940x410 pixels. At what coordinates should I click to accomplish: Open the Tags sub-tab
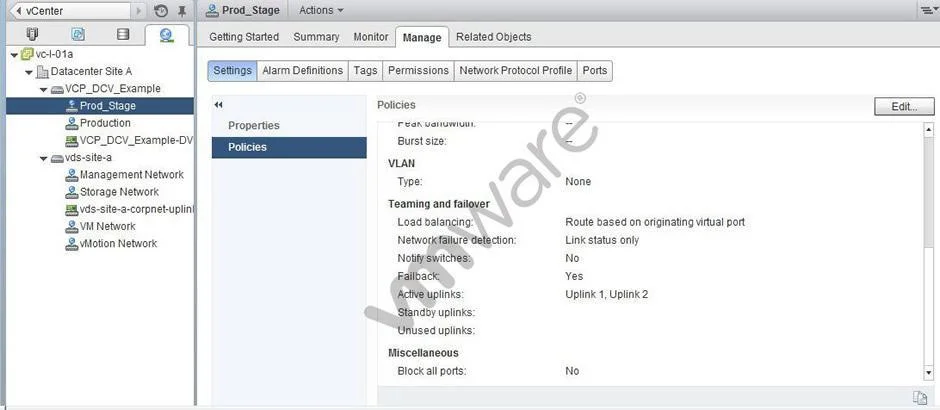coord(365,70)
